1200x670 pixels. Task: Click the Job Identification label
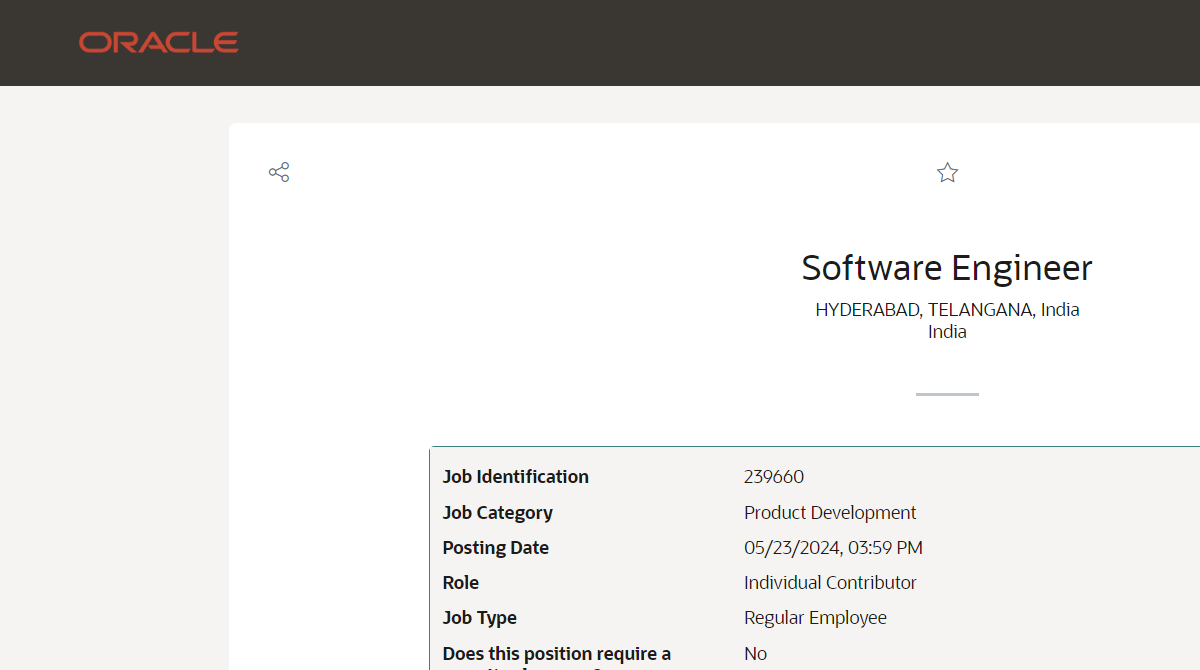click(516, 477)
